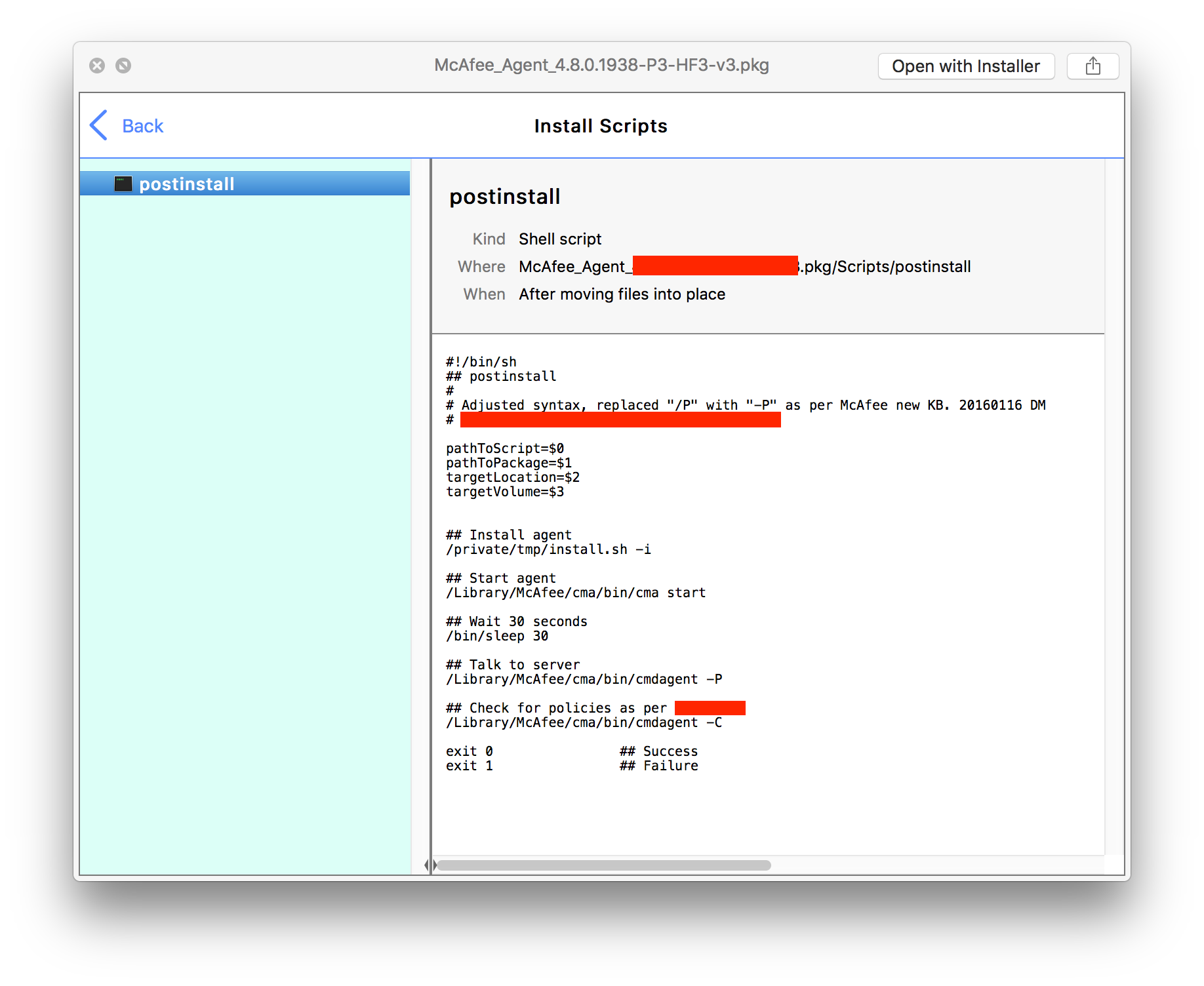The width and height of the screenshot is (1204, 986).
Task: Click the 'Shell script' kind value
Action: pos(560,239)
